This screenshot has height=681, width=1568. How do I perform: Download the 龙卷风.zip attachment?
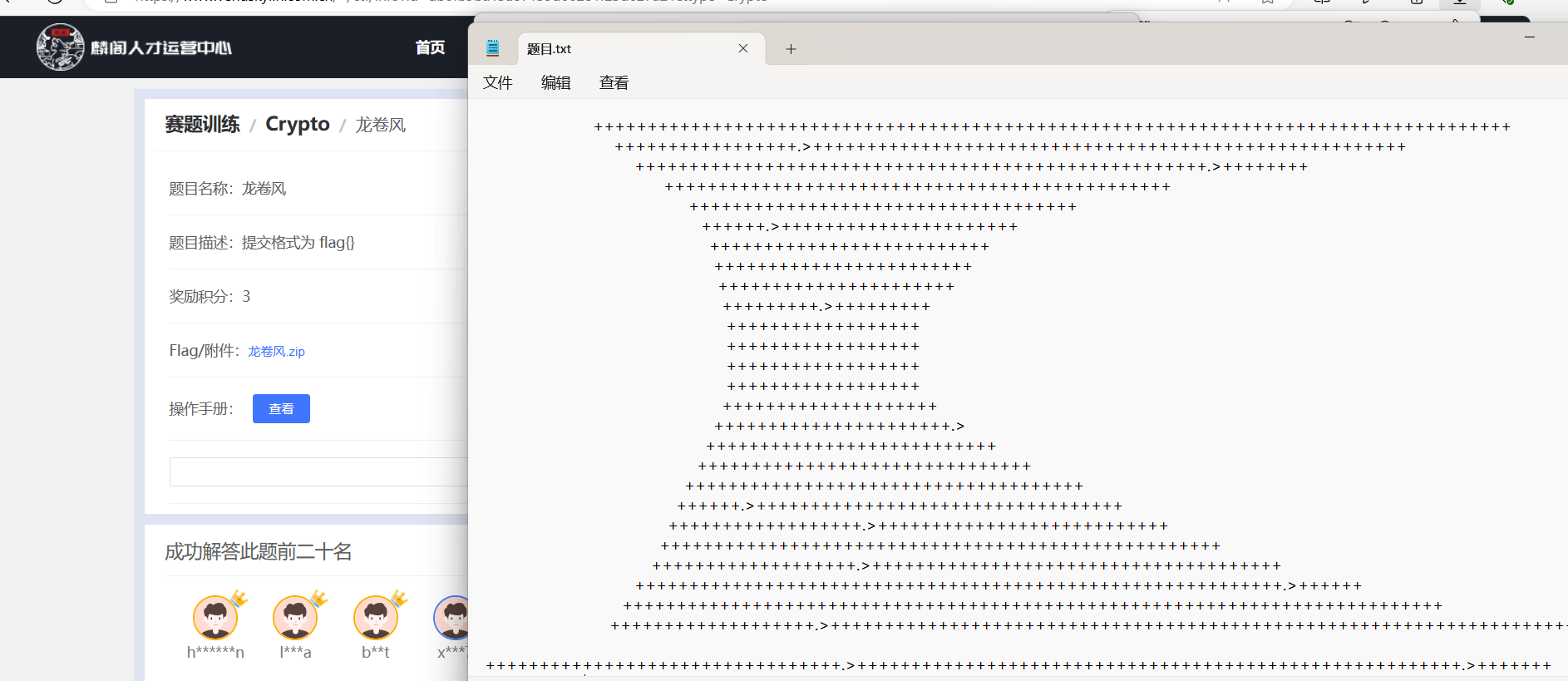click(x=276, y=351)
